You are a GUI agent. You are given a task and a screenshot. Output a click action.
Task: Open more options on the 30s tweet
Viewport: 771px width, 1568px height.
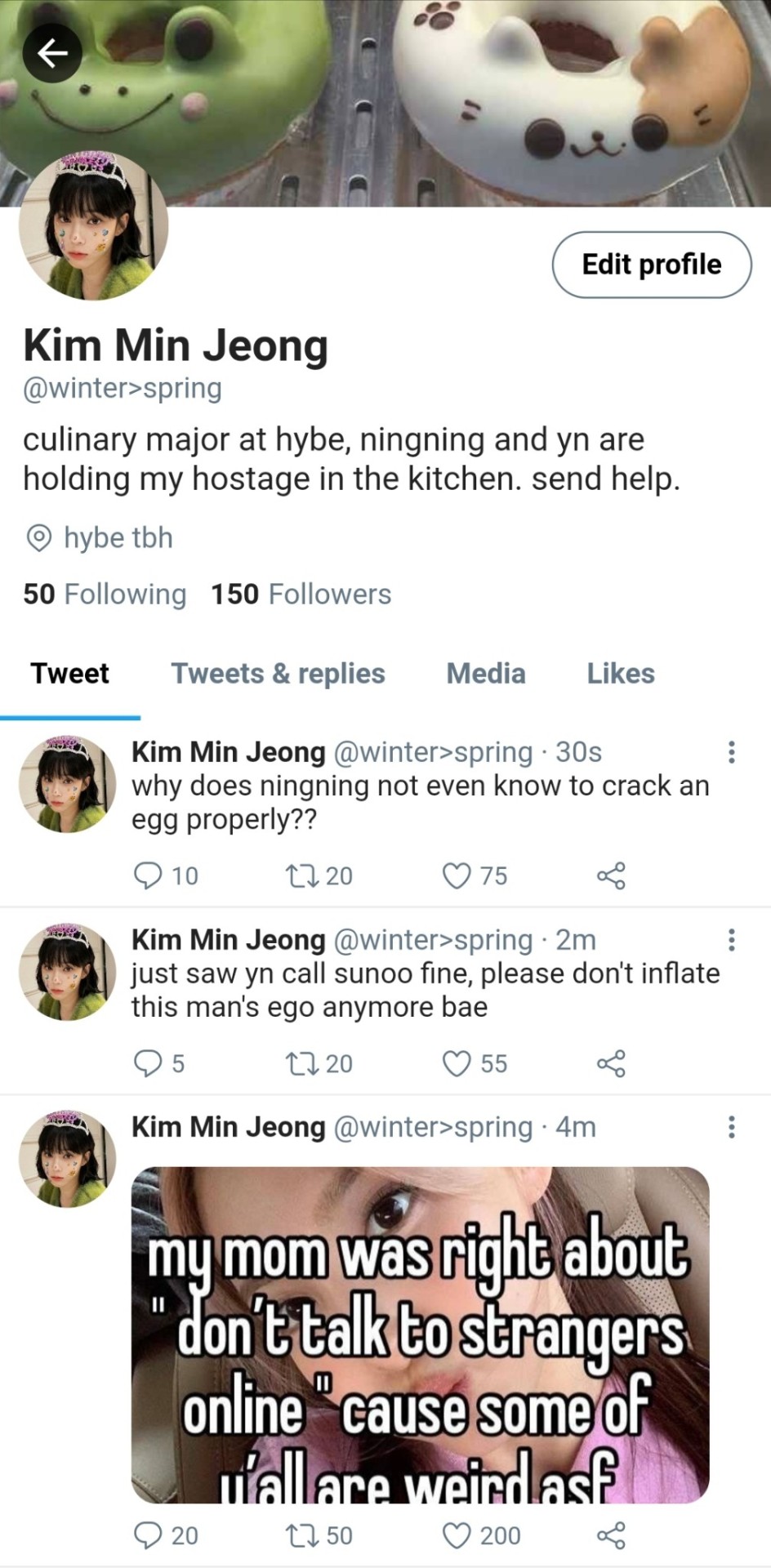pyautogui.click(x=731, y=751)
